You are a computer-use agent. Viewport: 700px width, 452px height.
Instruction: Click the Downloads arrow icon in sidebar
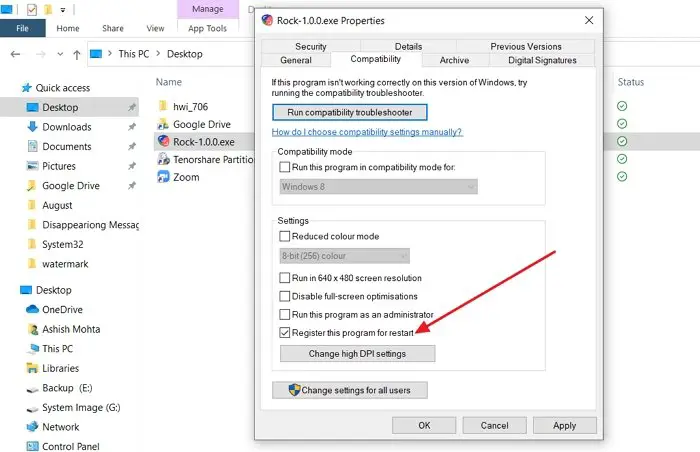pyautogui.click(x=32, y=126)
